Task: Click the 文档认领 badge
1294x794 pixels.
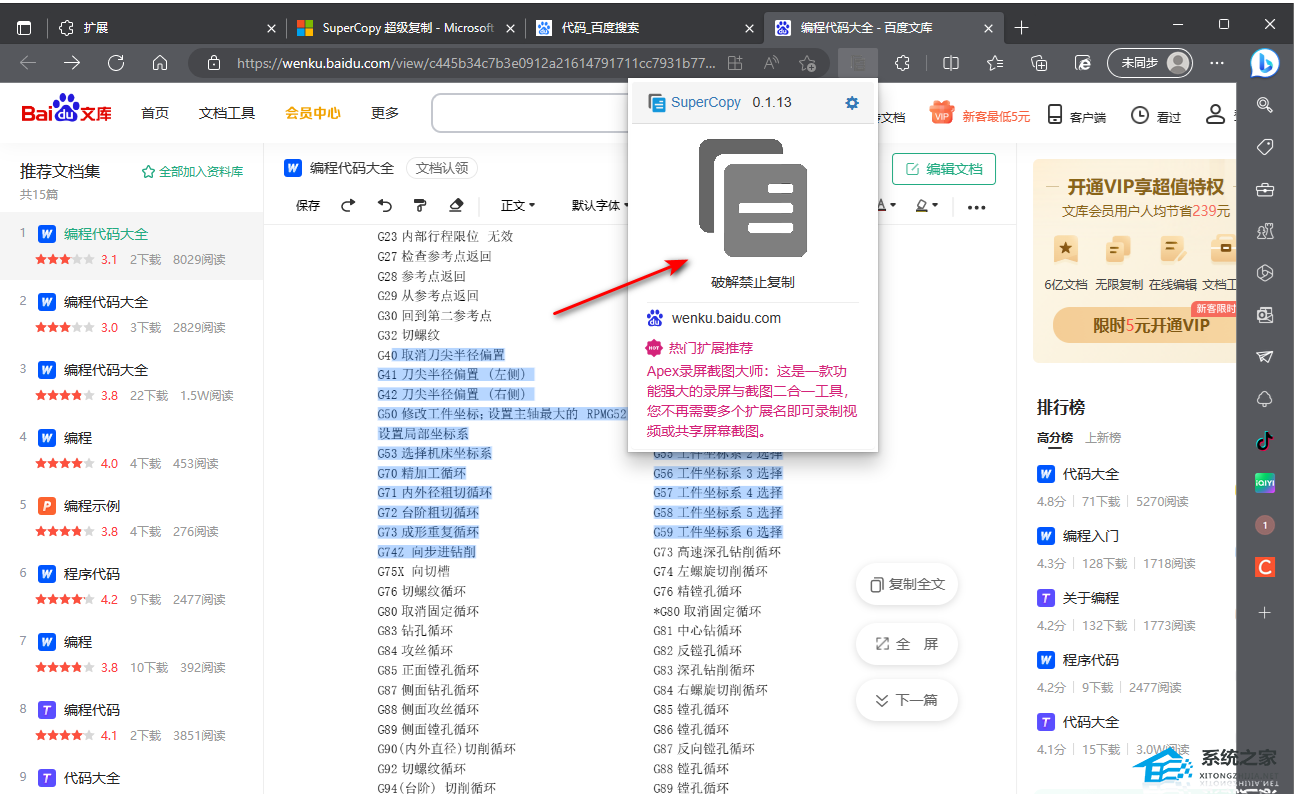Action: (x=441, y=168)
